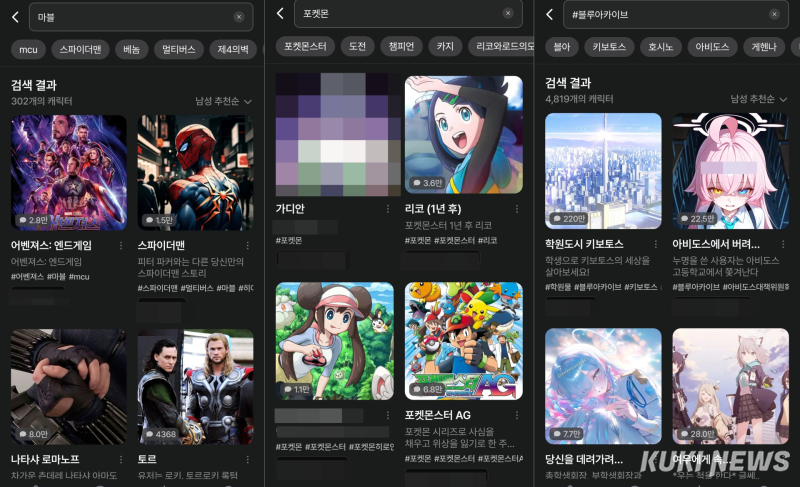The image size is (800, 487).
Task: Go back from the #블루아카이브 search screen
Action: (x=549, y=14)
